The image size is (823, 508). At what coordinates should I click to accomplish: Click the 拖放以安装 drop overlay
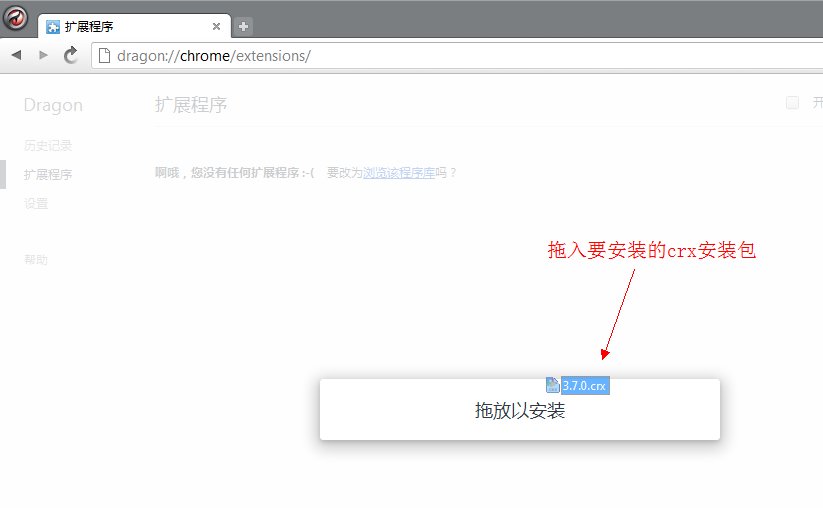(x=520, y=409)
